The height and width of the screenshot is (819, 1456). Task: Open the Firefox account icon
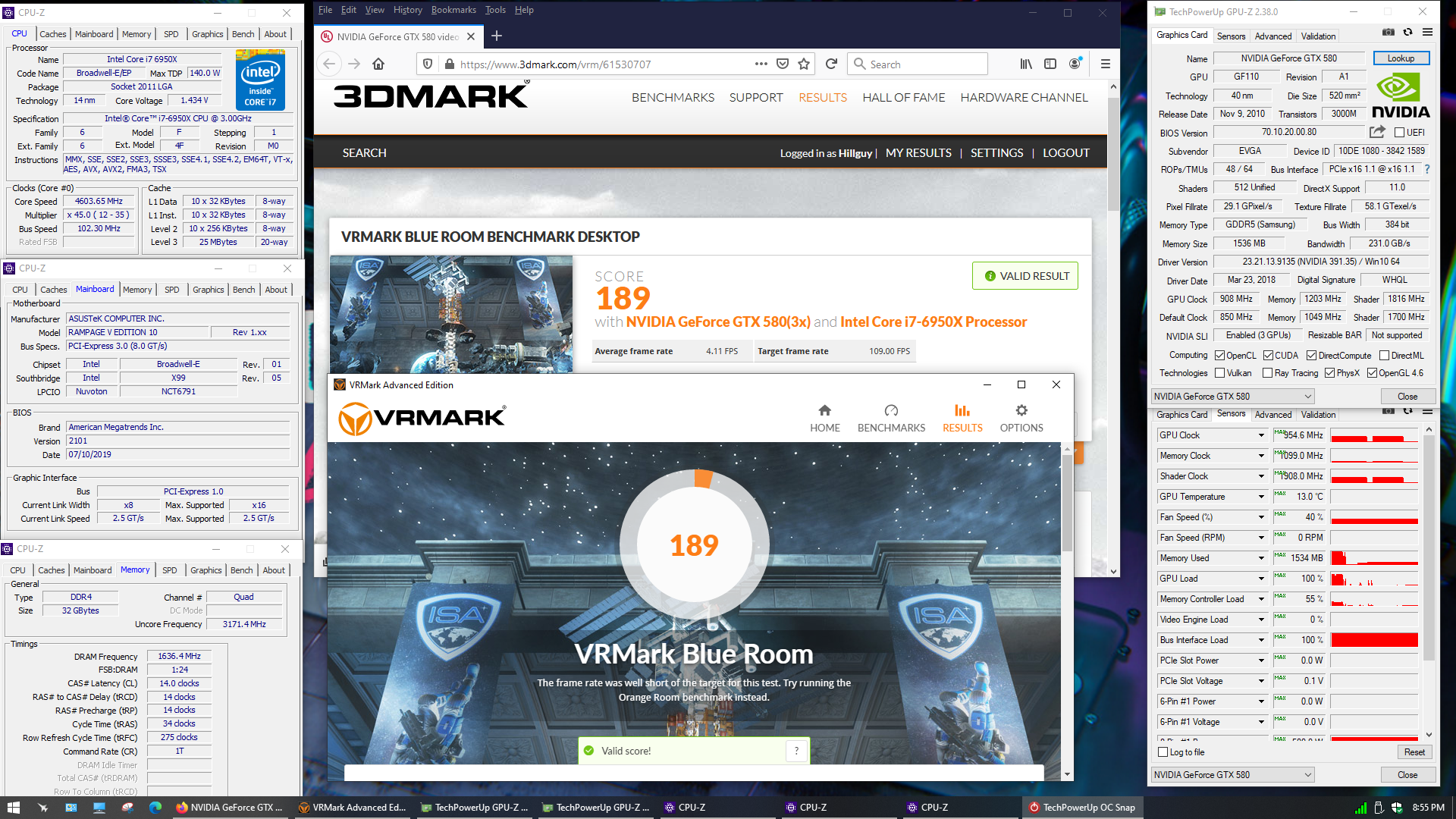(x=1075, y=64)
